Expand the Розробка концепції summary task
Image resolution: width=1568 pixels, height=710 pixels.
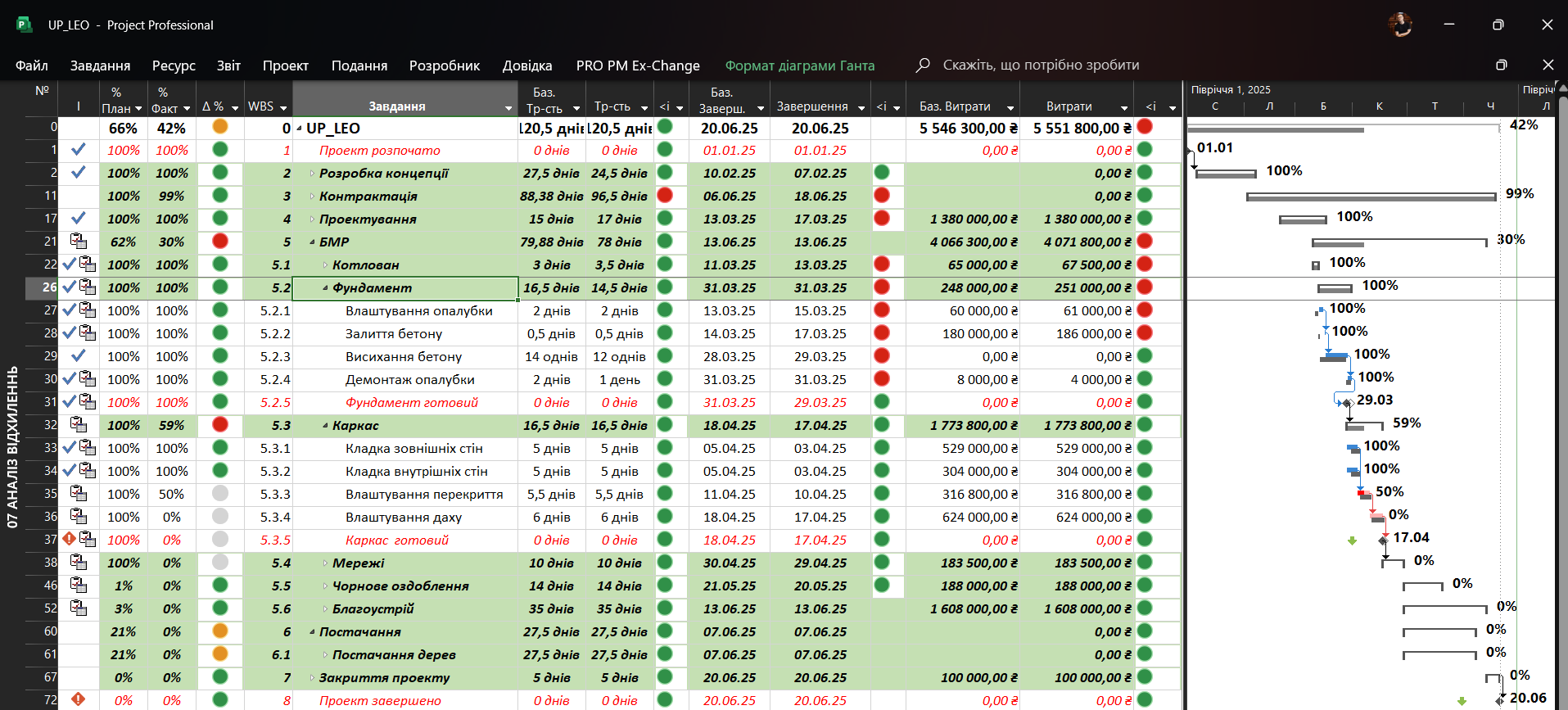click(312, 174)
